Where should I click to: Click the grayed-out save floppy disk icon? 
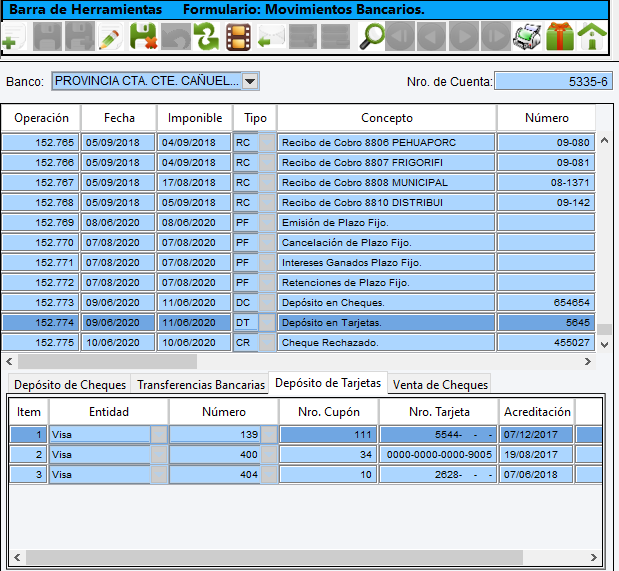point(47,37)
